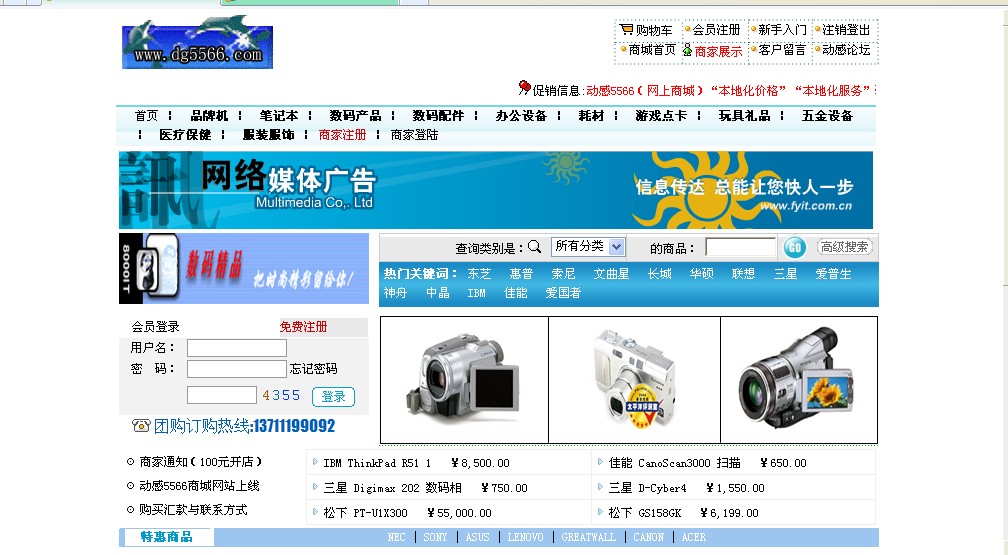Open IBM ThinkPad R51 product link
This screenshot has width=1008, height=555.
(377, 463)
